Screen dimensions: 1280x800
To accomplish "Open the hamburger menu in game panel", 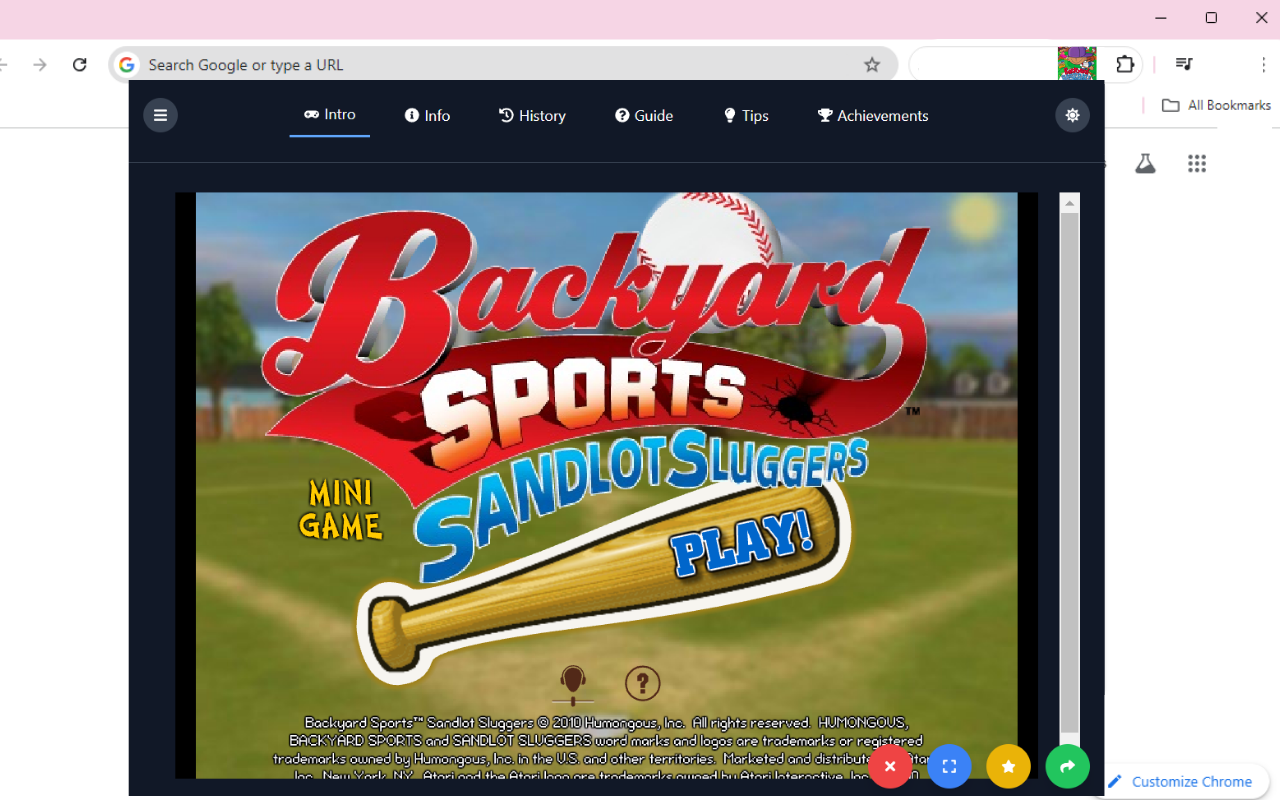I will coord(160,115).
